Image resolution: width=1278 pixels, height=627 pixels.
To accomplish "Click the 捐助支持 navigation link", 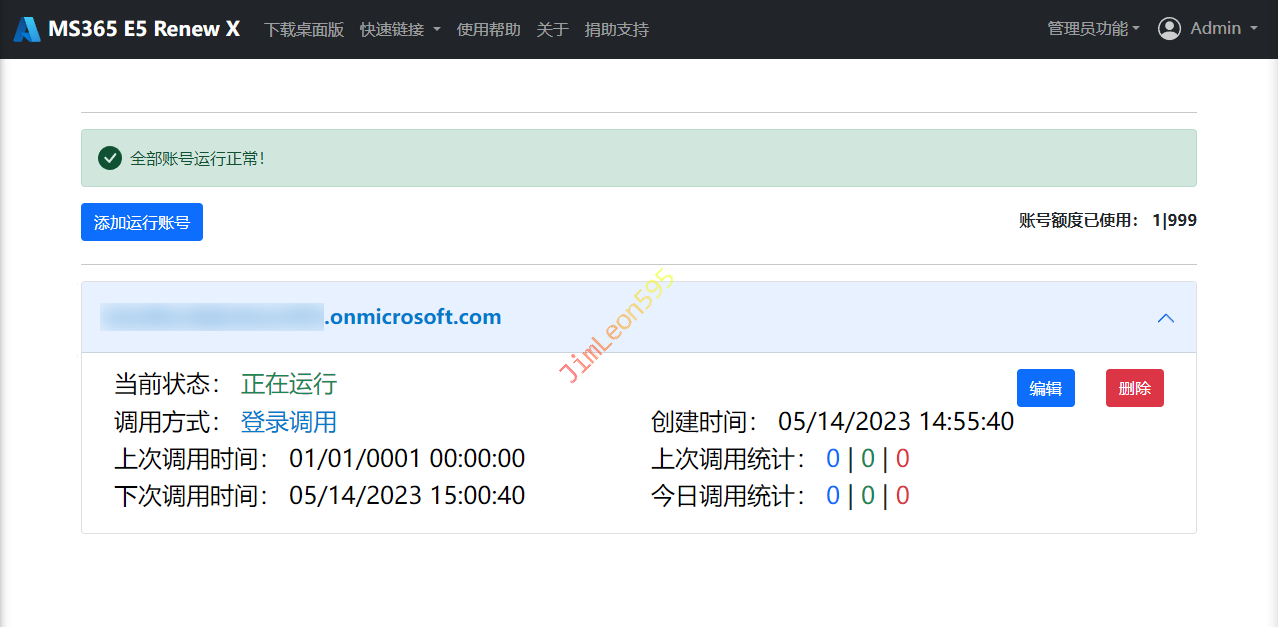I will (x=616, y=30).
